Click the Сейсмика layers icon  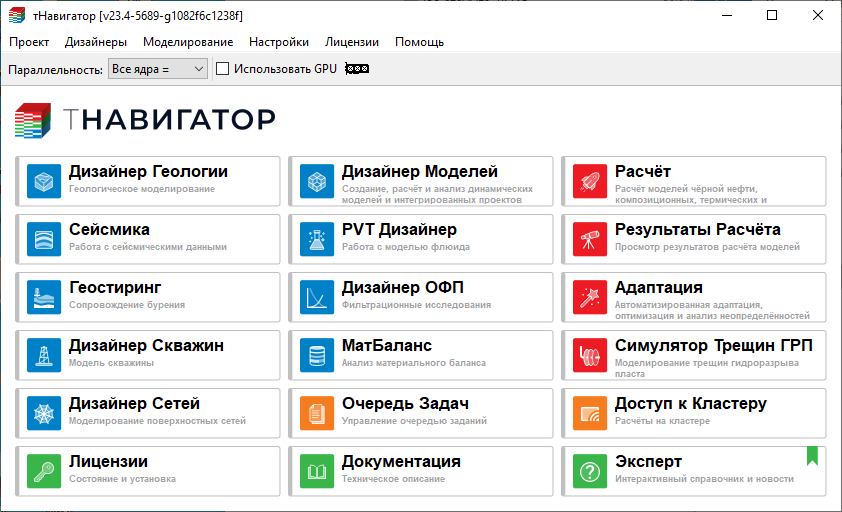click(x=43, y=239)
